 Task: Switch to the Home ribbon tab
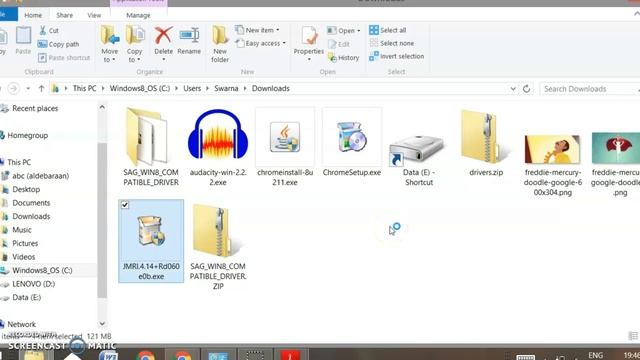(33, 15)
